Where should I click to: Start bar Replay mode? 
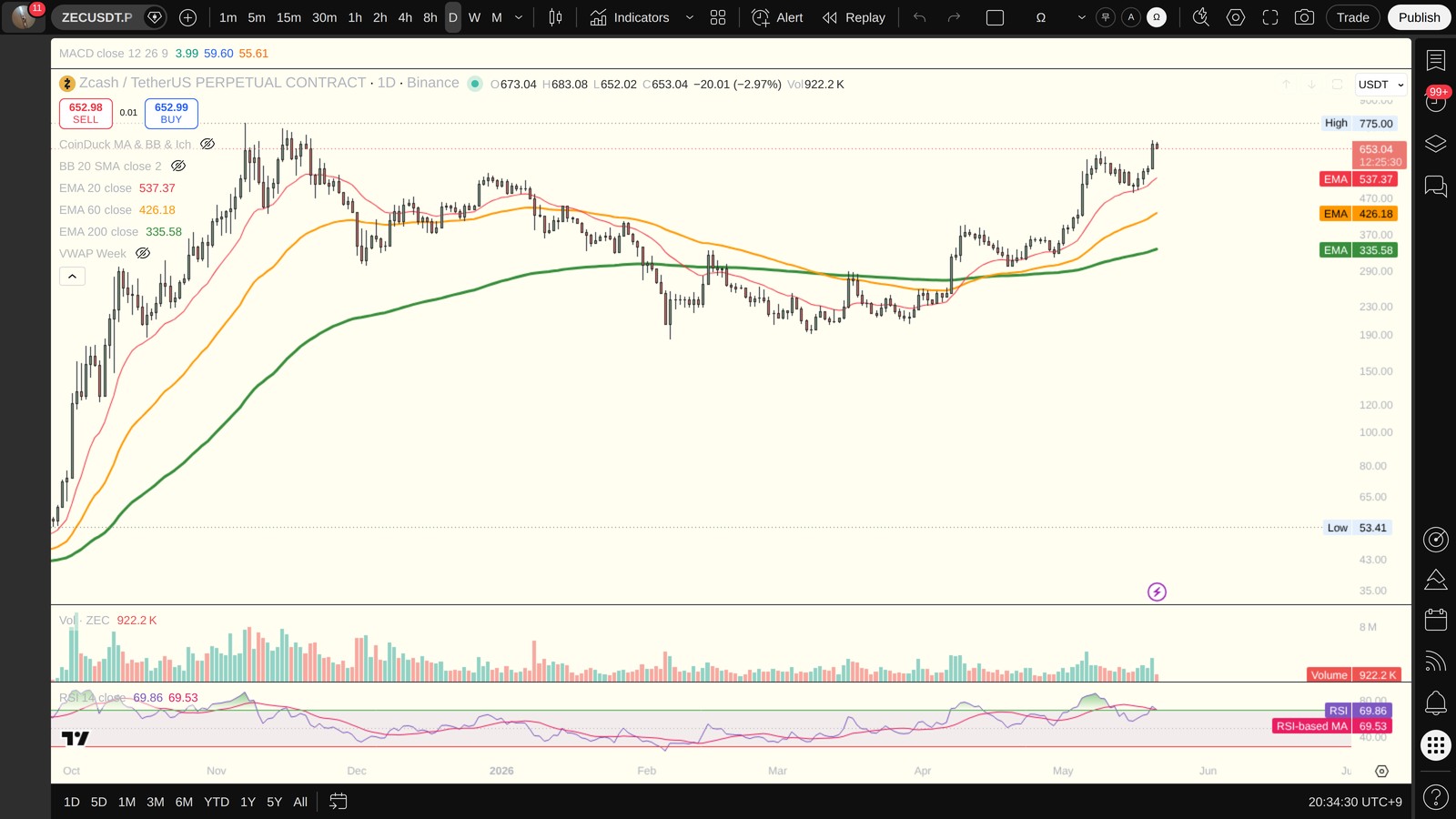pyautogui.click(x=854, y=17)
